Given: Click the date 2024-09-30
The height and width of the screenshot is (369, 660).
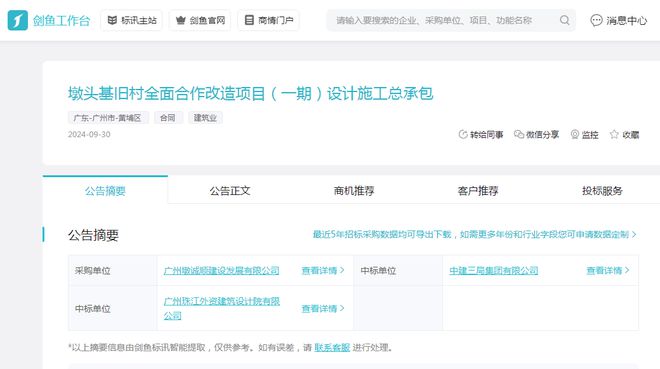Looking at the screenshot, I should (x=89, y=134).
